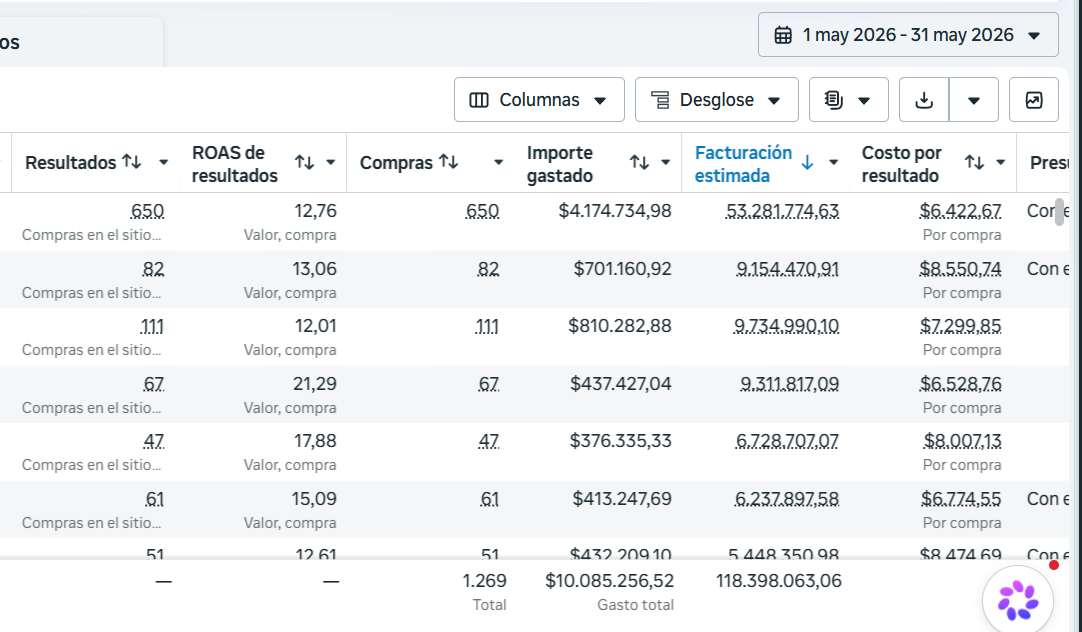This screenshot has height=632, width=1082.
Task: Open export options dropdown arrow
Action: point(974,100)
